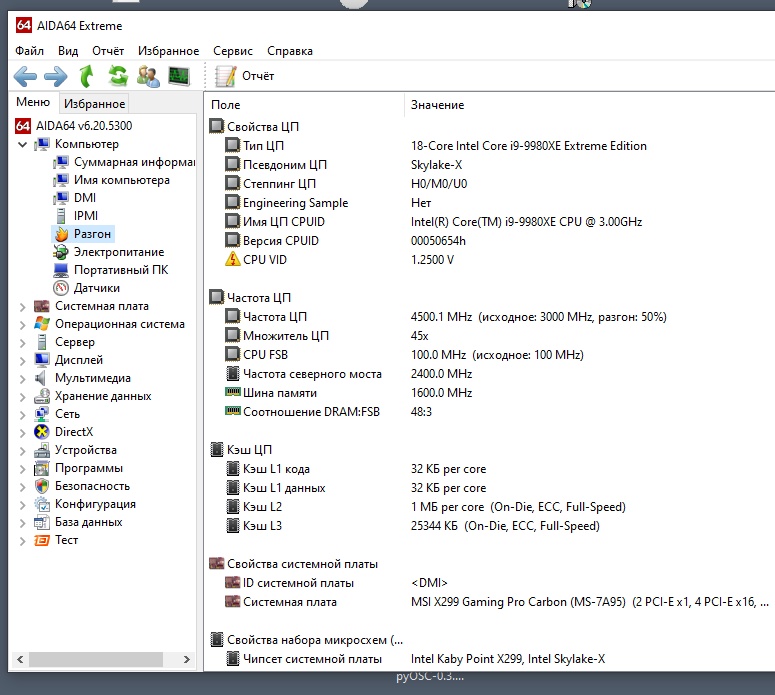775x695 pixels.
Task: Select the IPMI tree item
Action: [76, 216]
